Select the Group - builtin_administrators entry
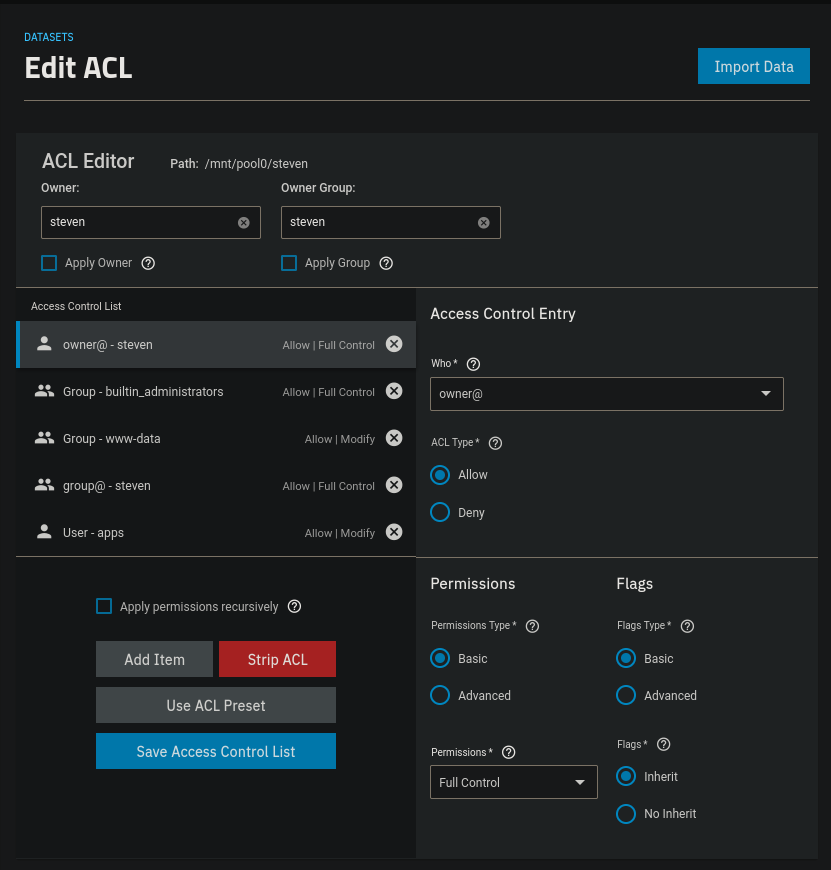 pyautogui.click(x=216, y=392)
